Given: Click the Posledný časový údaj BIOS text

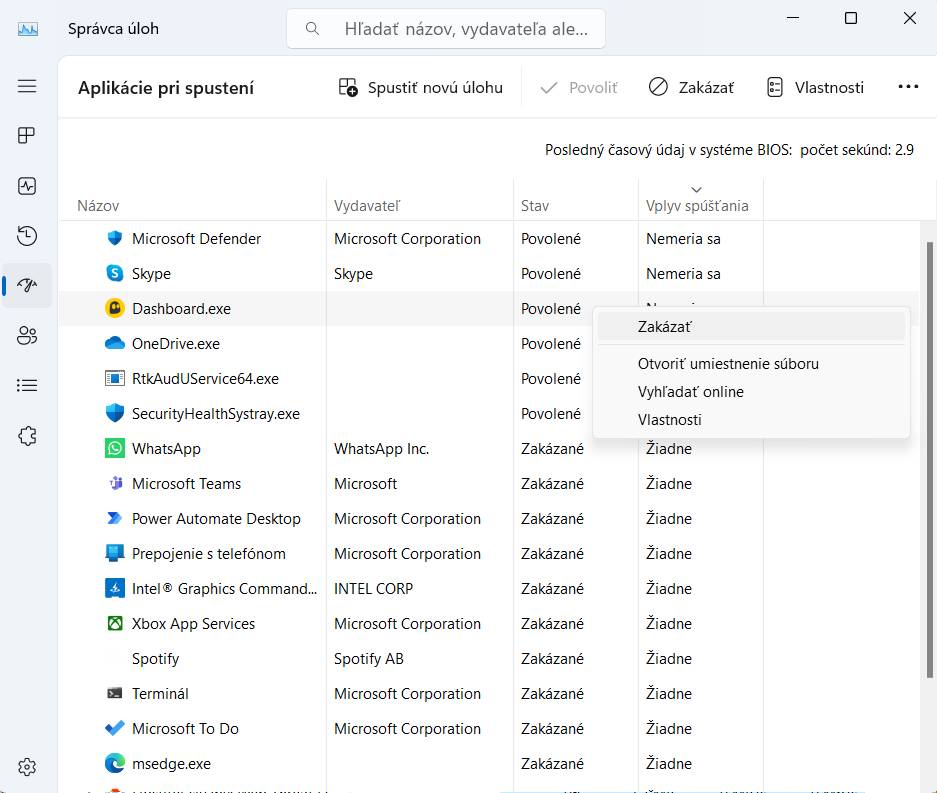Looking at the screenshot, I should click(729, 149).
